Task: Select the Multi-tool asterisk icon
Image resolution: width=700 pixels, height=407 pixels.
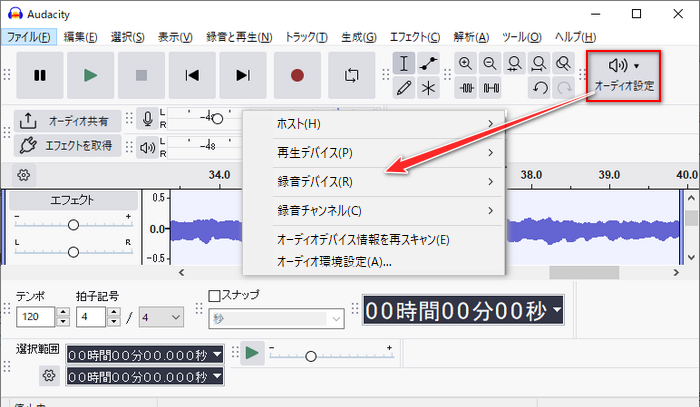Action: pyautogui.click(x=429, y=88)
